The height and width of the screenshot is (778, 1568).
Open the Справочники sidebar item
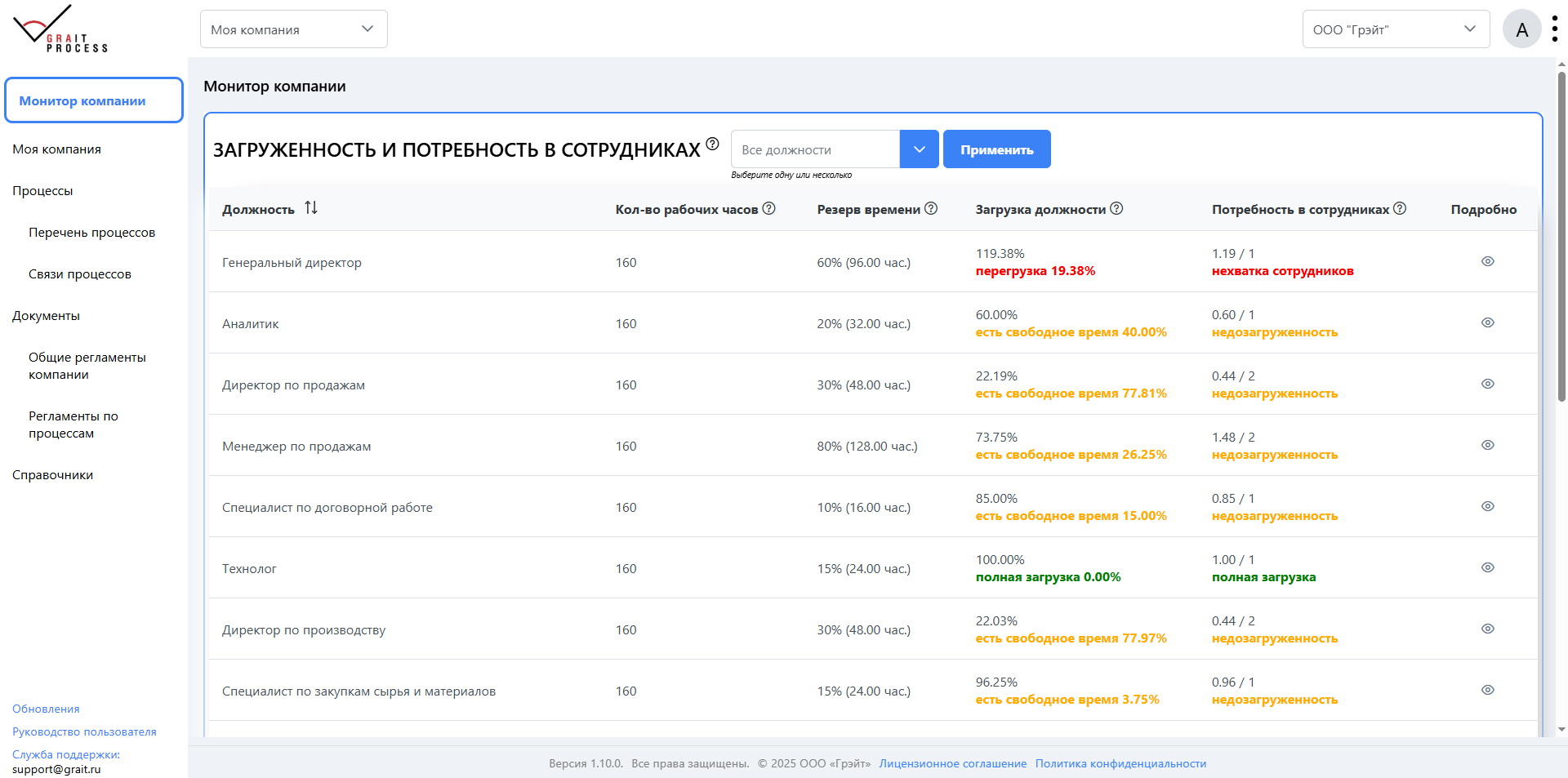52,474
